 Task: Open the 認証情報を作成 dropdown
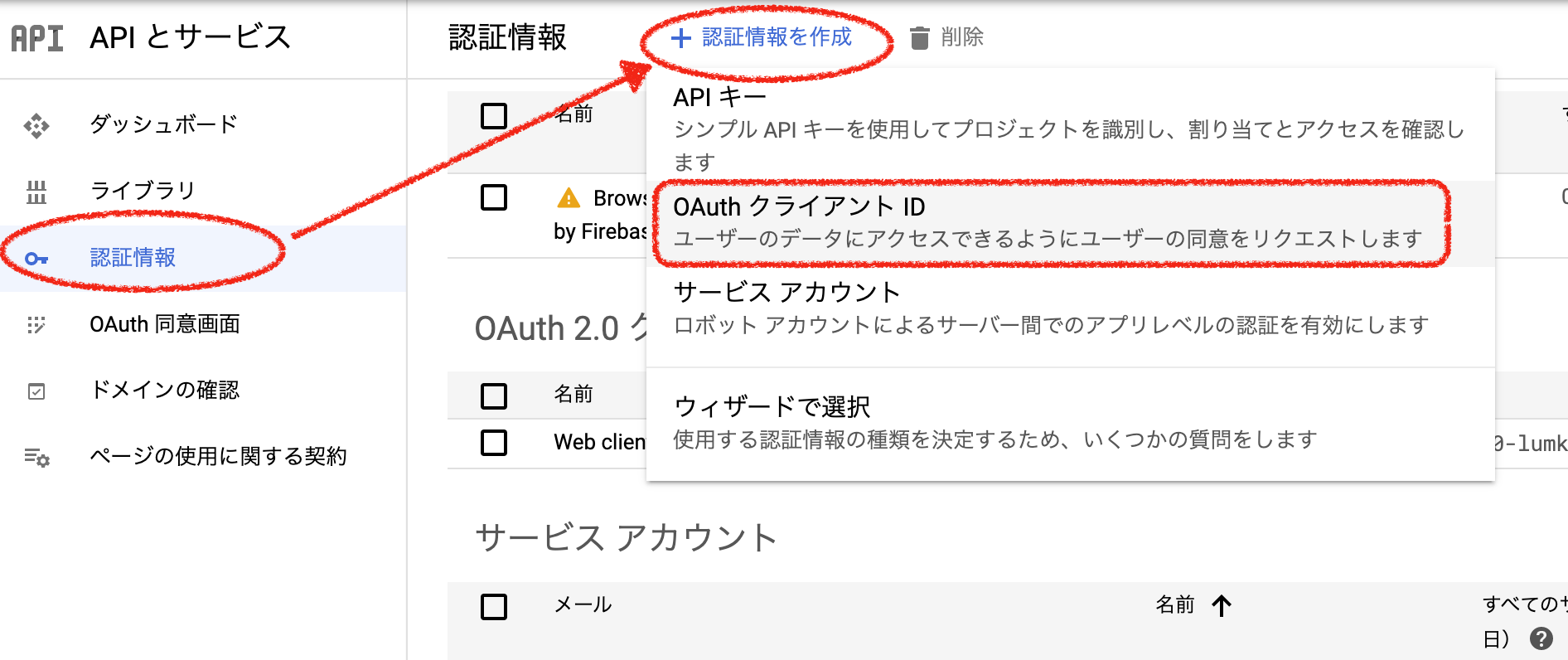point(762,37)
